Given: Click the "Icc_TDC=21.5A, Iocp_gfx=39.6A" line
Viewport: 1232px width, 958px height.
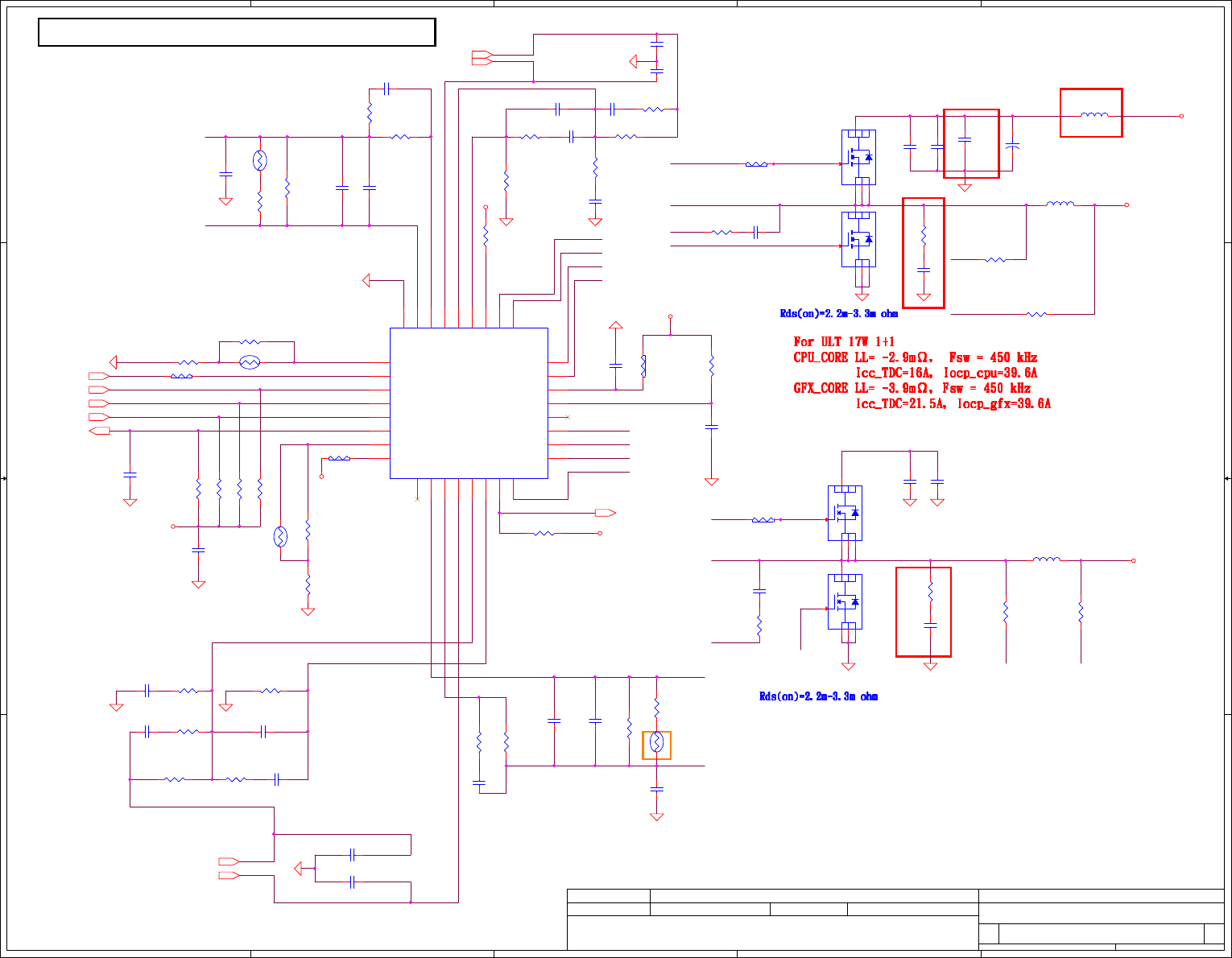Looking at the screenshot, I should (x=953, y=403).
